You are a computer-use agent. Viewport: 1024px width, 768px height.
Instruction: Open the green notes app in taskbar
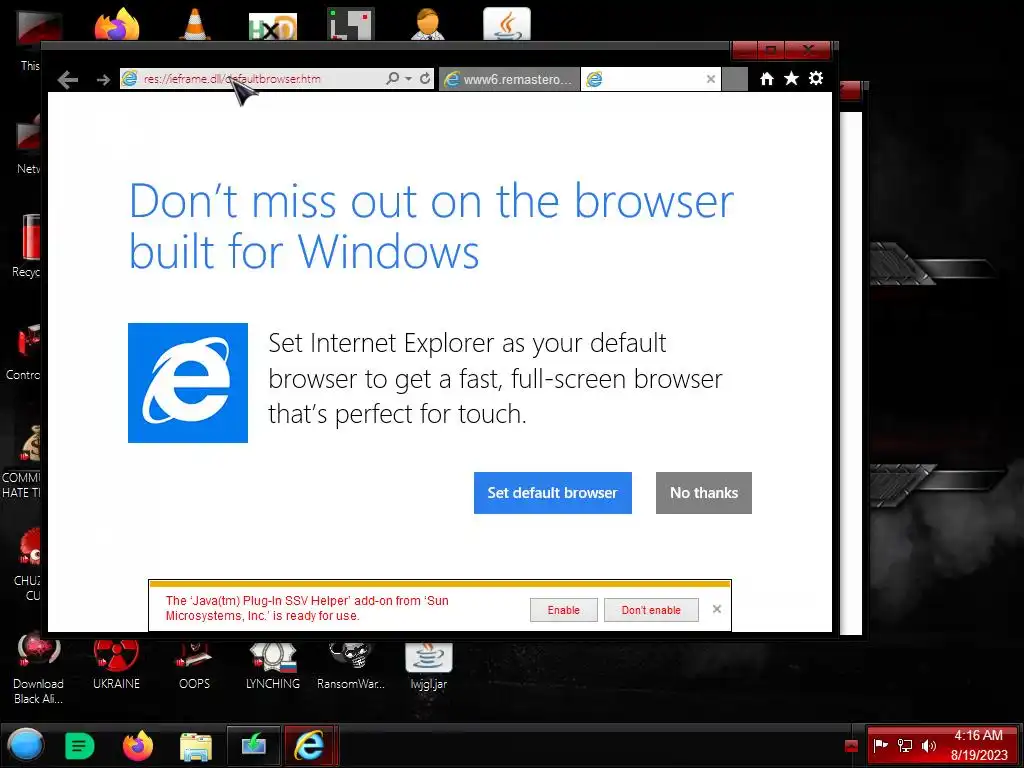tap(80, 745)
